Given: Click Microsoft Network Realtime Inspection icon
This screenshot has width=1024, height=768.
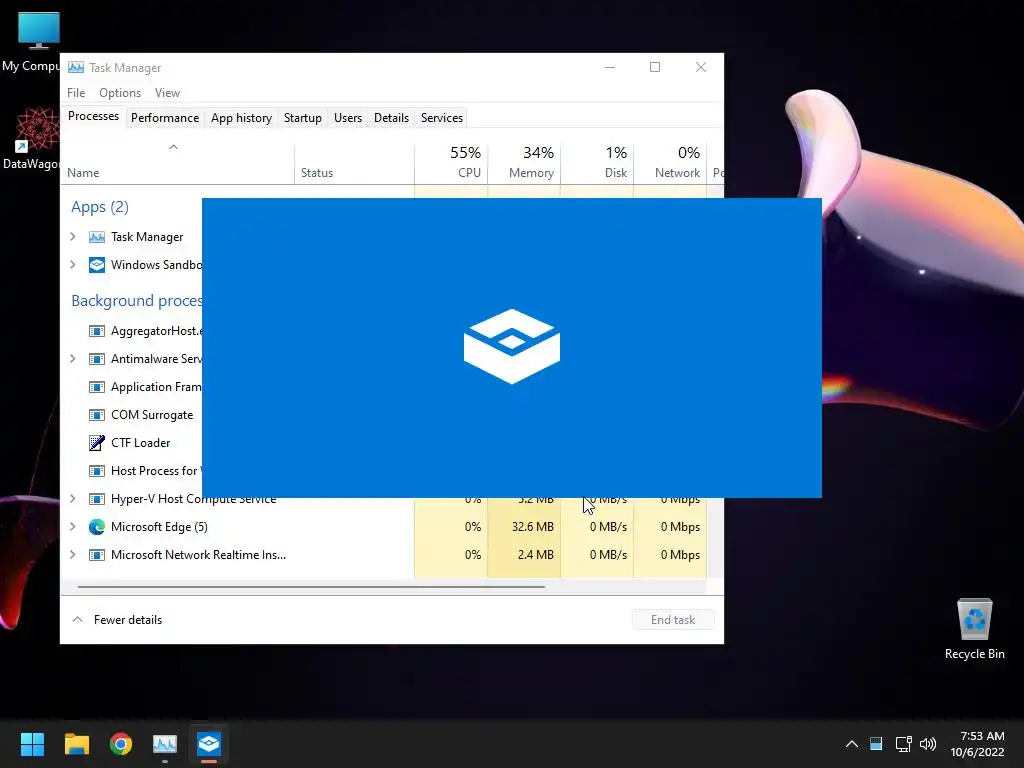Looking at the screenshot, I should (x=97, y=555).
